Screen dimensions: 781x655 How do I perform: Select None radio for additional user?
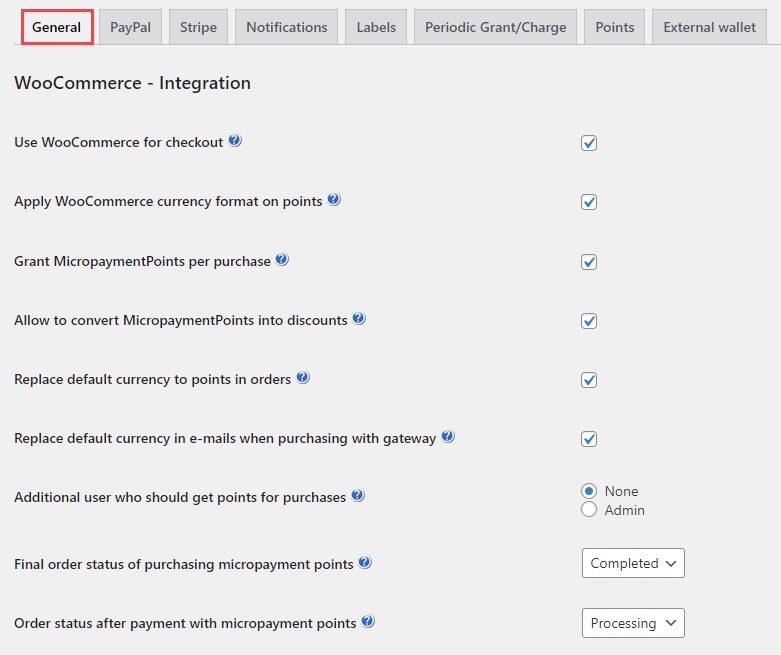tap(589, 491)
